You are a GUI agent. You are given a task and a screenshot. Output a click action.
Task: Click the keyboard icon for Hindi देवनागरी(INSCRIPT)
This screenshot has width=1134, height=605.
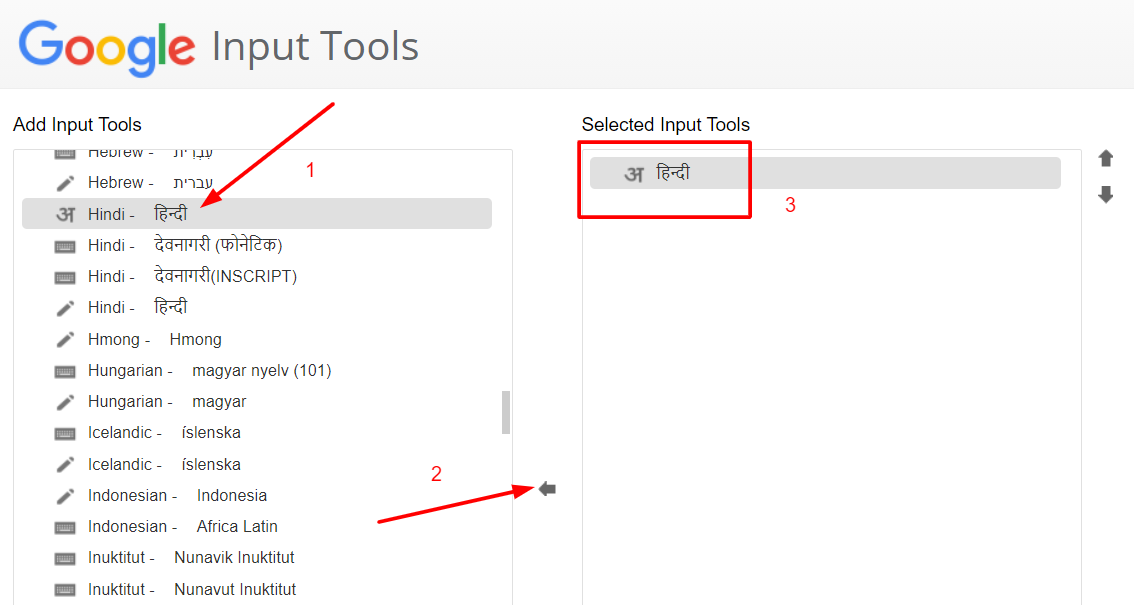click(64, 275)
